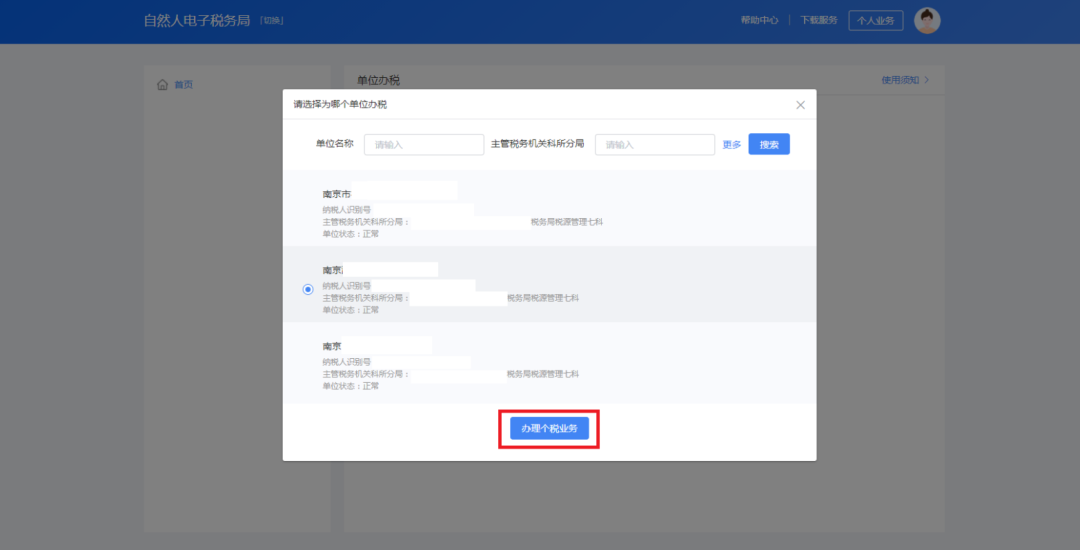Open 使用须知 link

click(x=900, y=80)
